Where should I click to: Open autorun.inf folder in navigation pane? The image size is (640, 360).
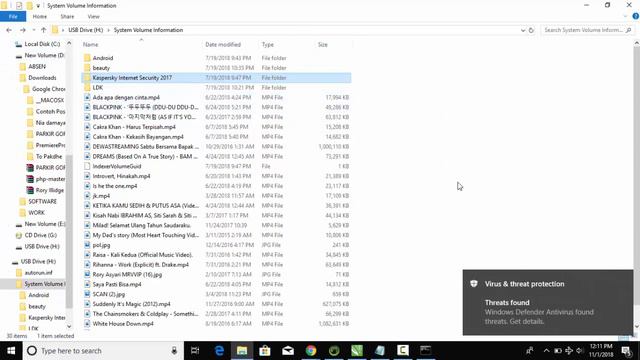pyautogui.click(x=38, y=273)
